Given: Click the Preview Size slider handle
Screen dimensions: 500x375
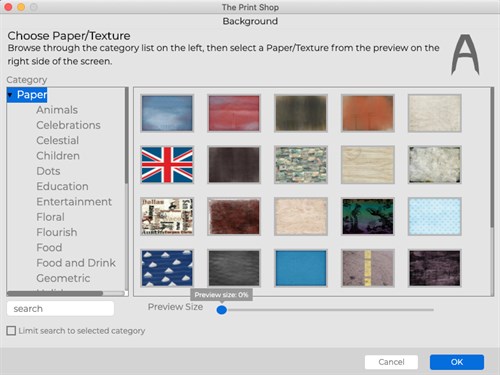Looking at the screenshot, I should (222, 310).
